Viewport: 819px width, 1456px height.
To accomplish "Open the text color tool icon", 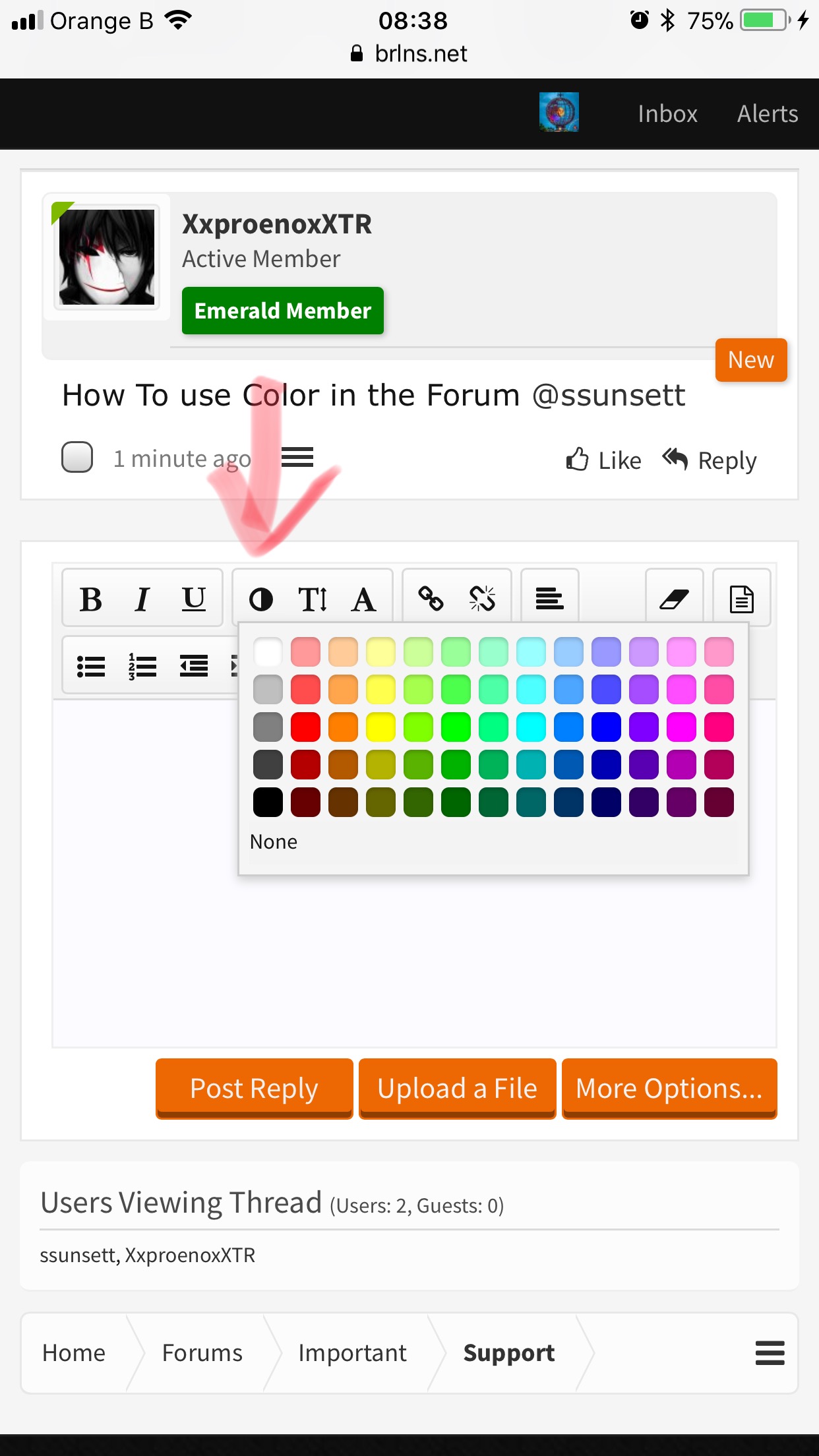I will 261,599.
